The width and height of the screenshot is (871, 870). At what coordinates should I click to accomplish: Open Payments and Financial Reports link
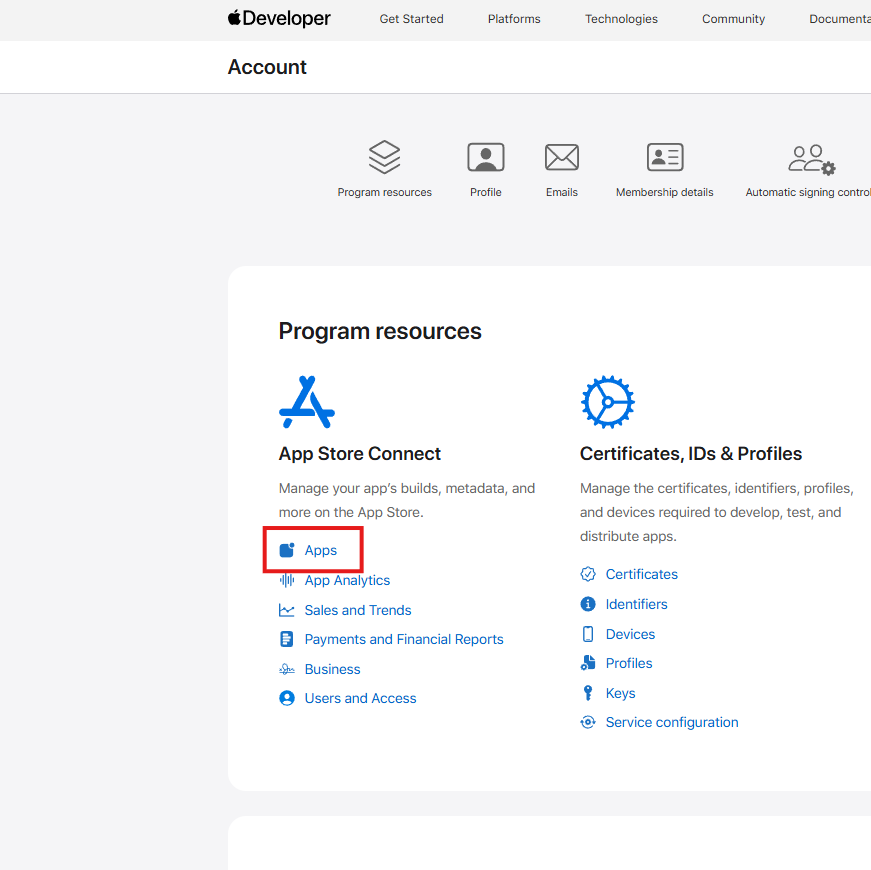click(x=404, y=639)
